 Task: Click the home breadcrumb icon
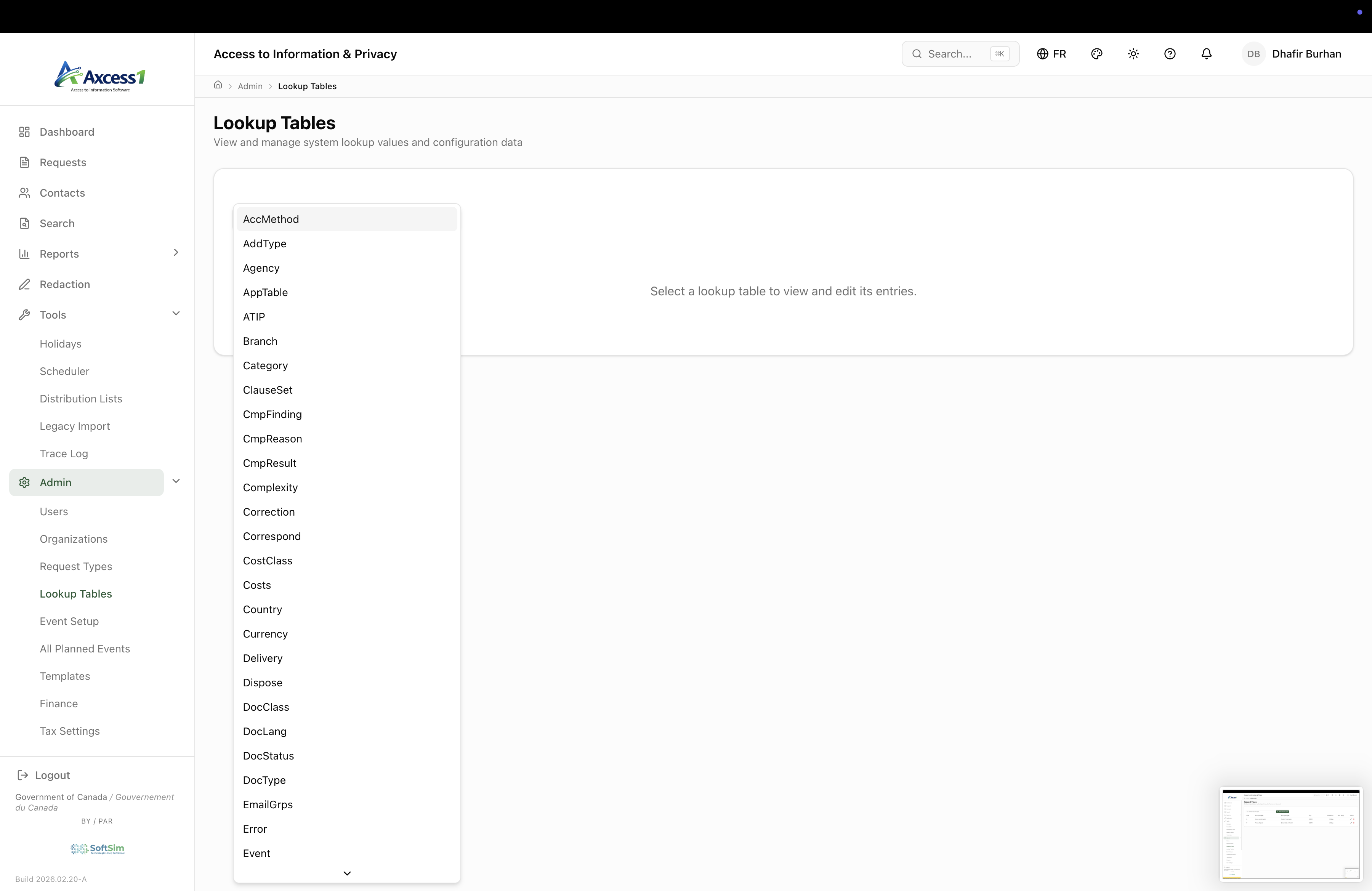click(218, 85)
